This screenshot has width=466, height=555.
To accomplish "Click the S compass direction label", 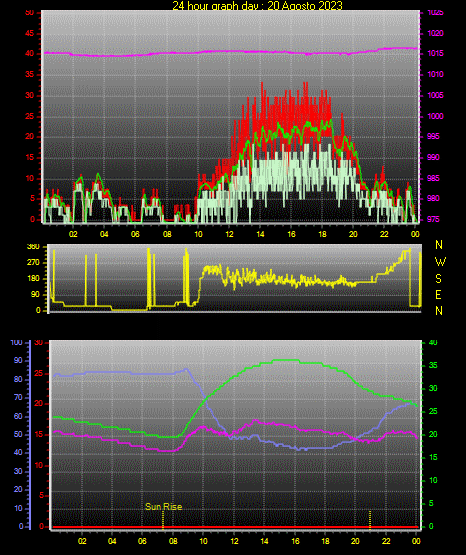I will coord(438,279).
